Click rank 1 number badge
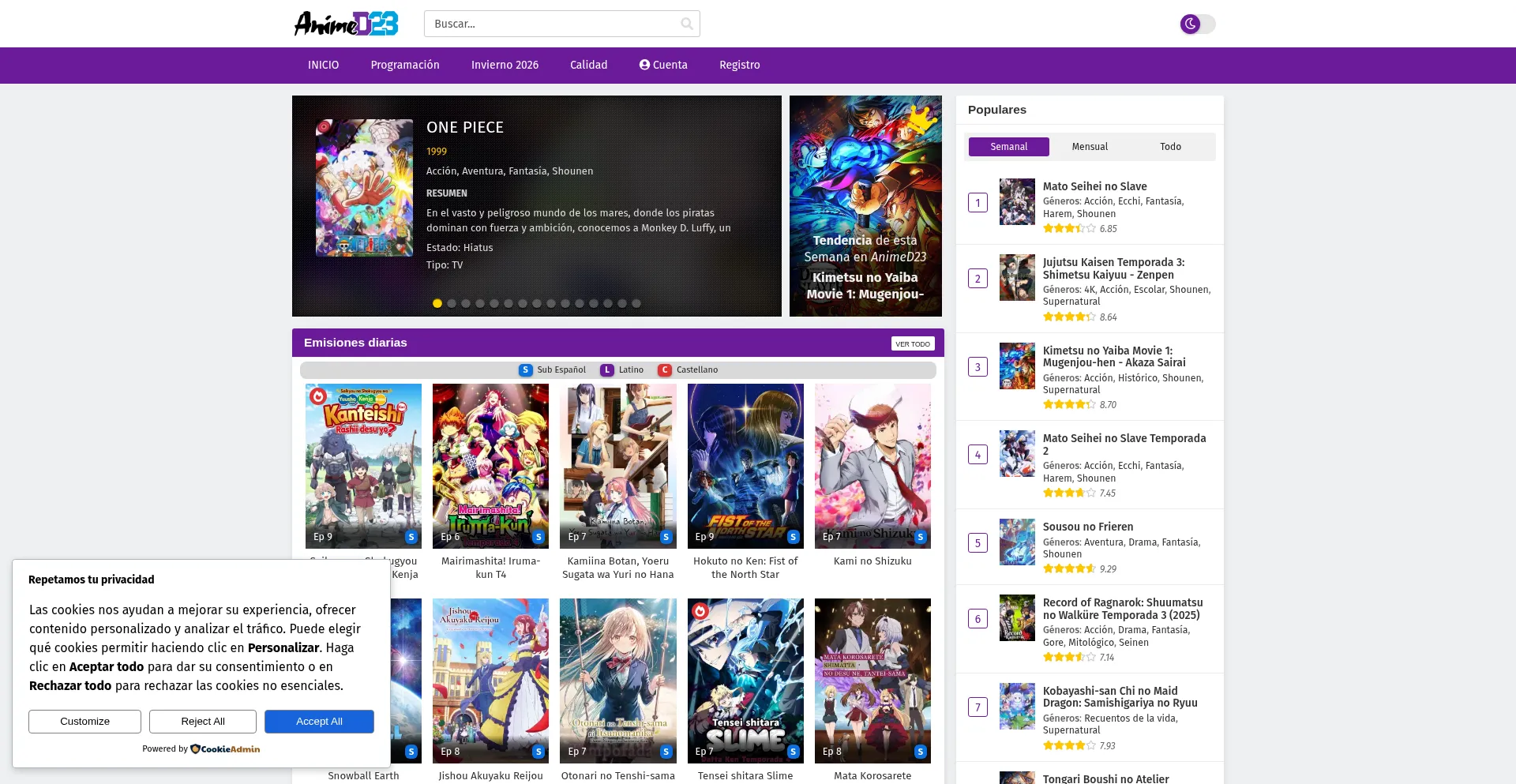Image resolution: width=1516 pixels, height=784 pixels. click(x=978, y=203)
